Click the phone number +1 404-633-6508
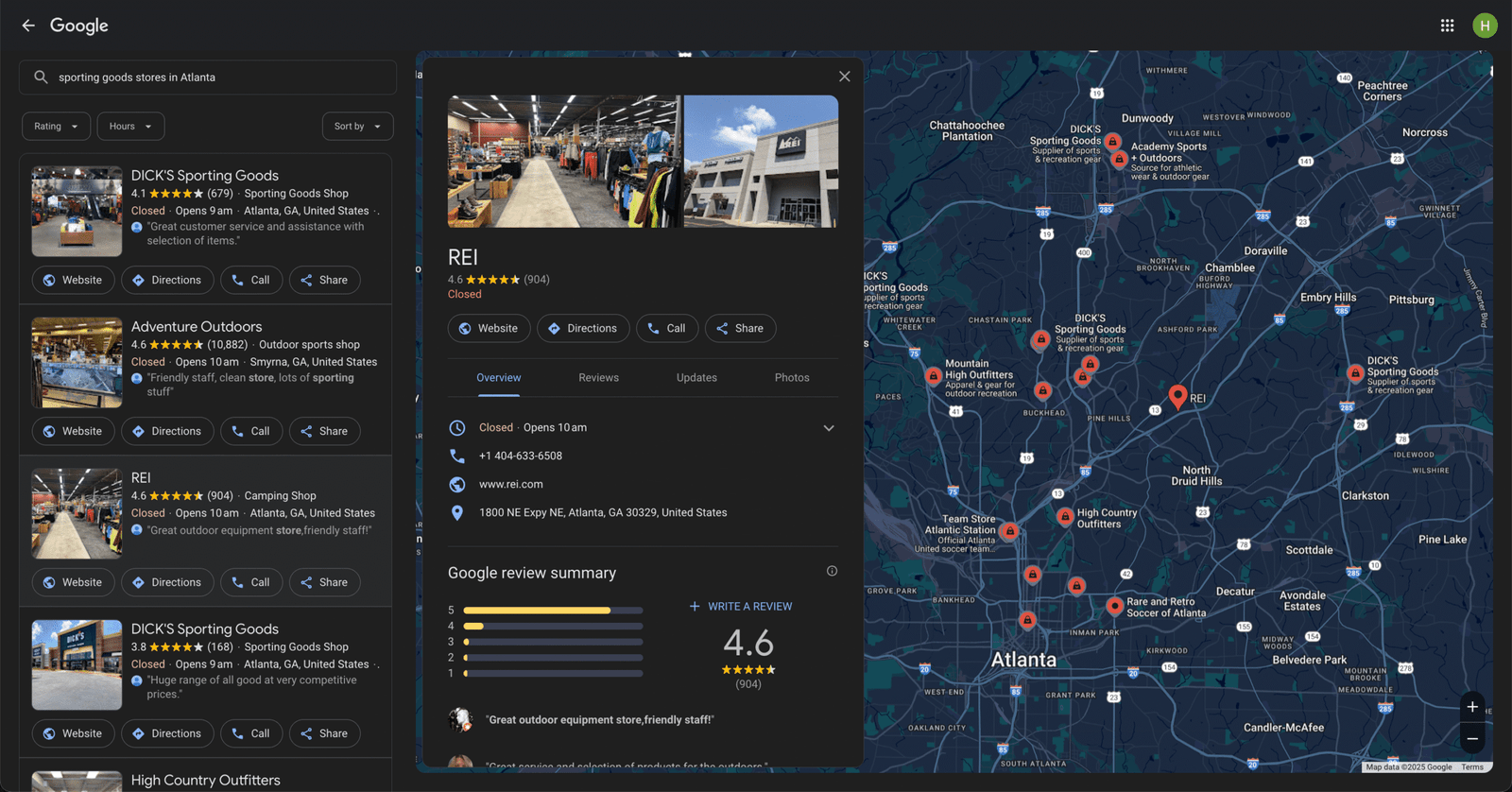This screenshot has width=1512, height=792. click(521, 456)
